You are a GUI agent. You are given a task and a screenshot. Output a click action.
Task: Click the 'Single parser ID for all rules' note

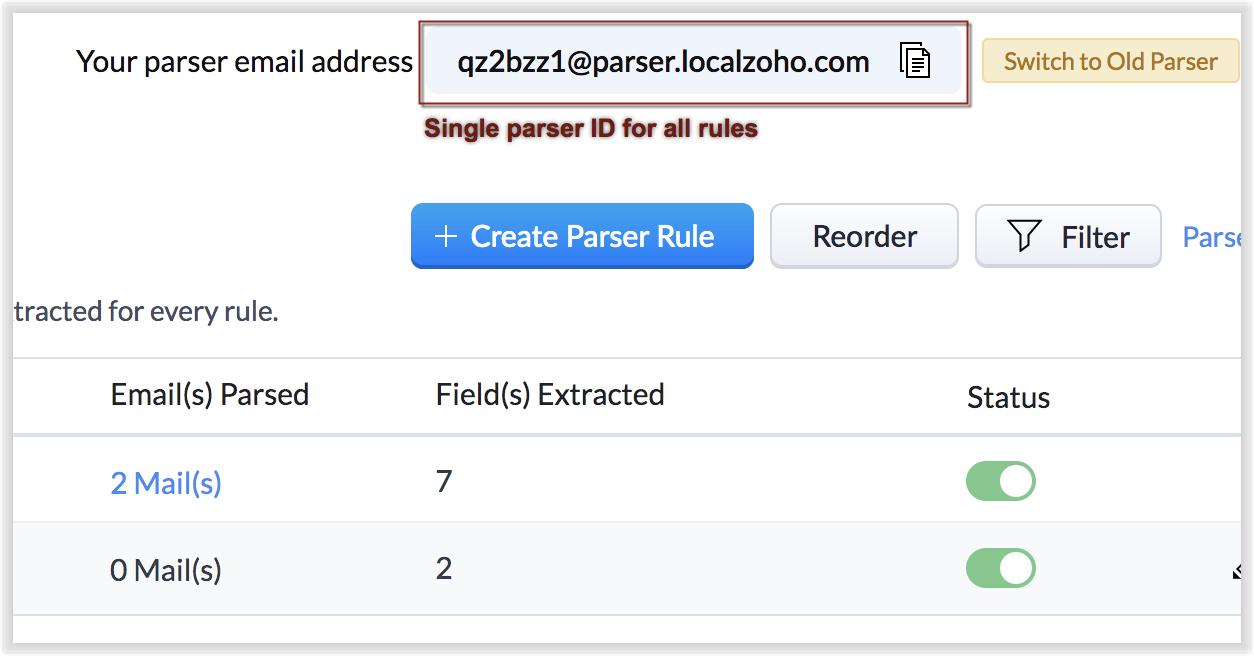[x=591, y=129]
